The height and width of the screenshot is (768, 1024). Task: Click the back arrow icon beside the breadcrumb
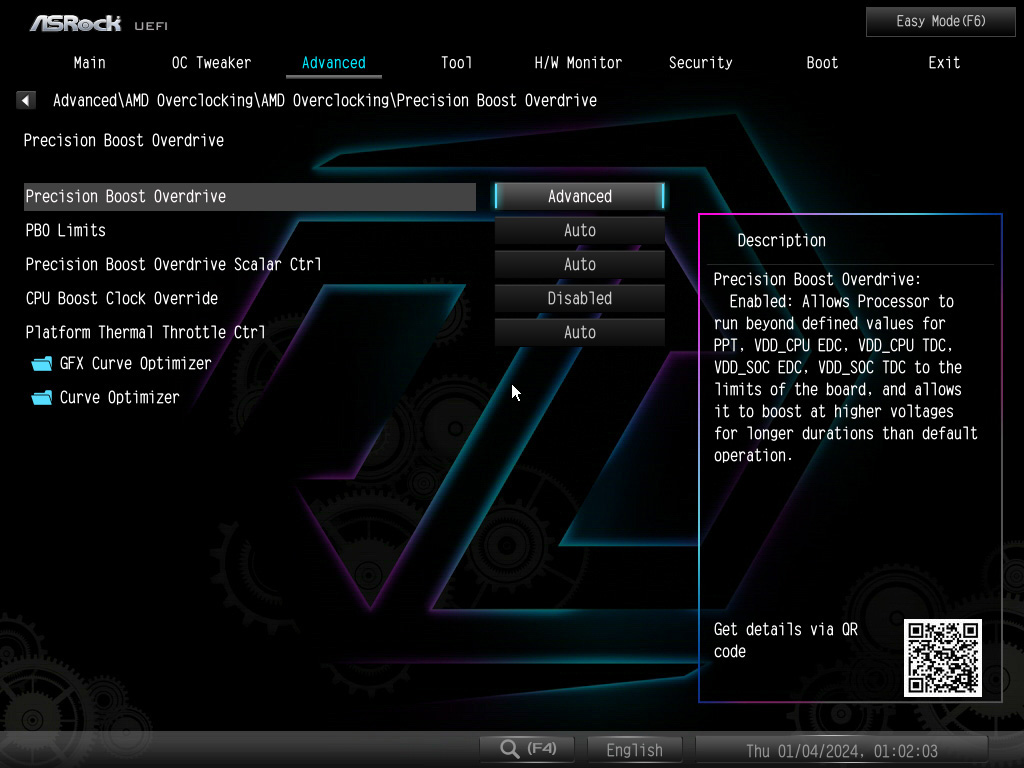25,100
